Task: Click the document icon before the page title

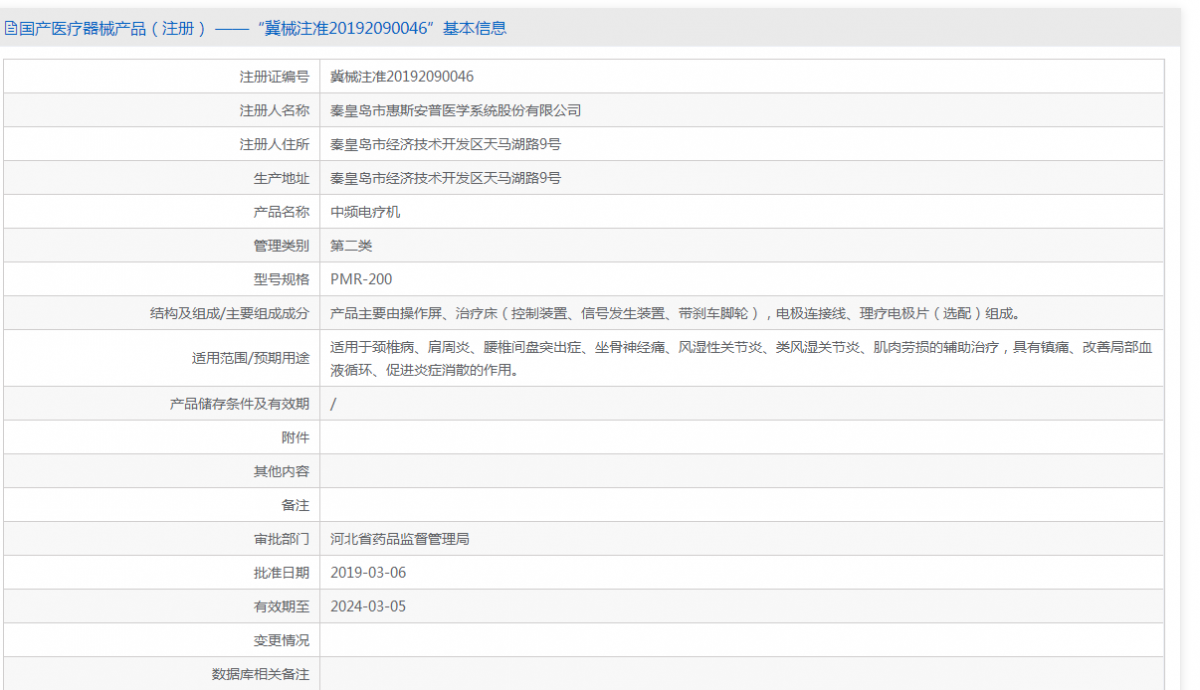Action: point(11,29)
